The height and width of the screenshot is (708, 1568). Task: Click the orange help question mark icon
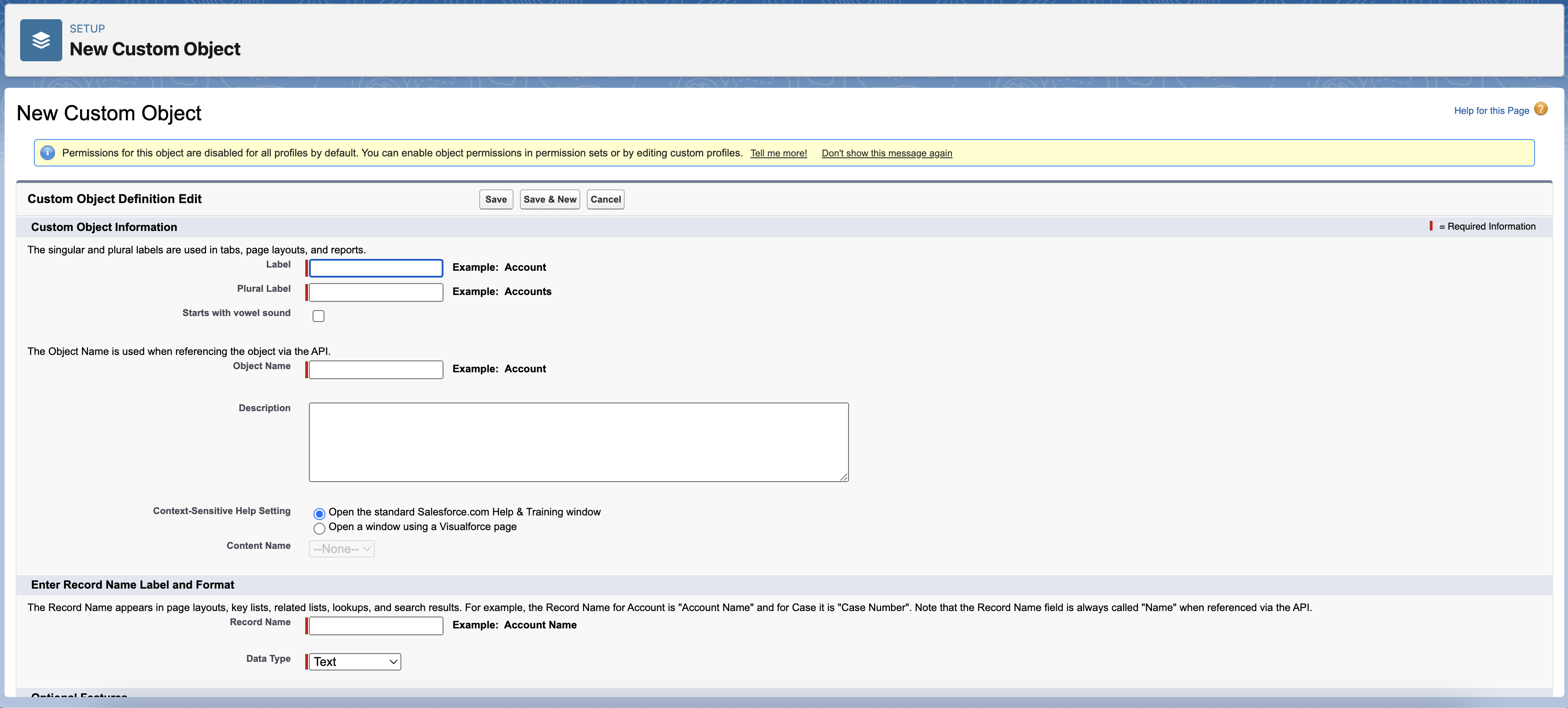[1541, 109]
